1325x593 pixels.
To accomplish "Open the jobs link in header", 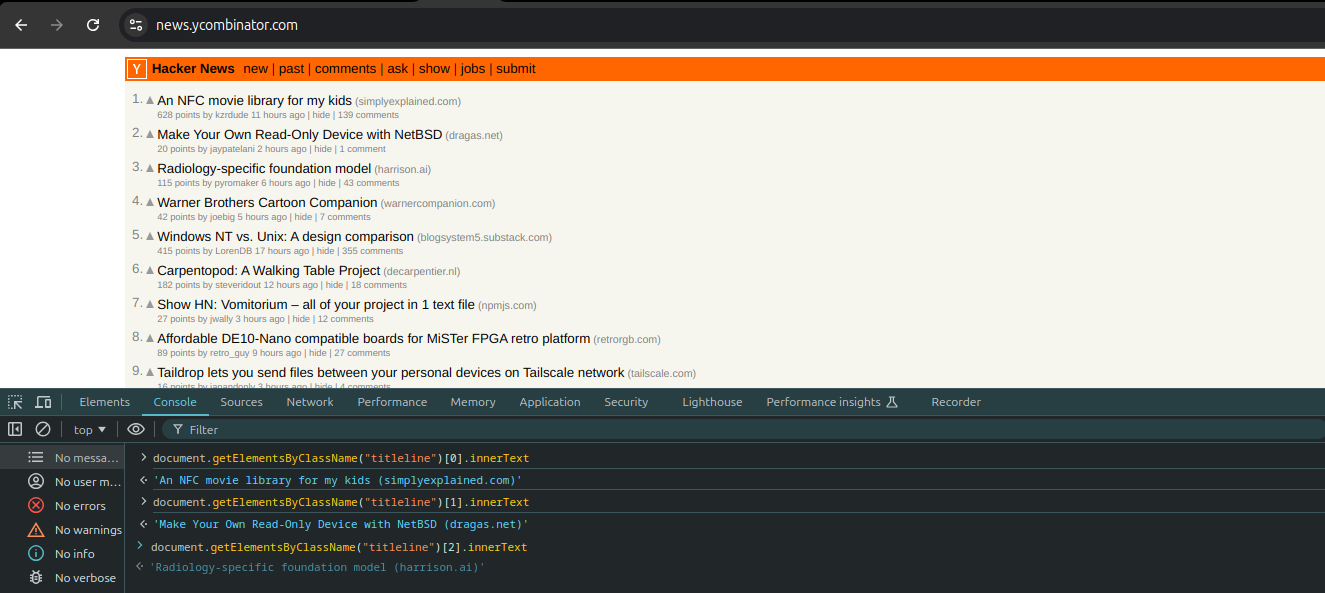I will tap(473, 69).
